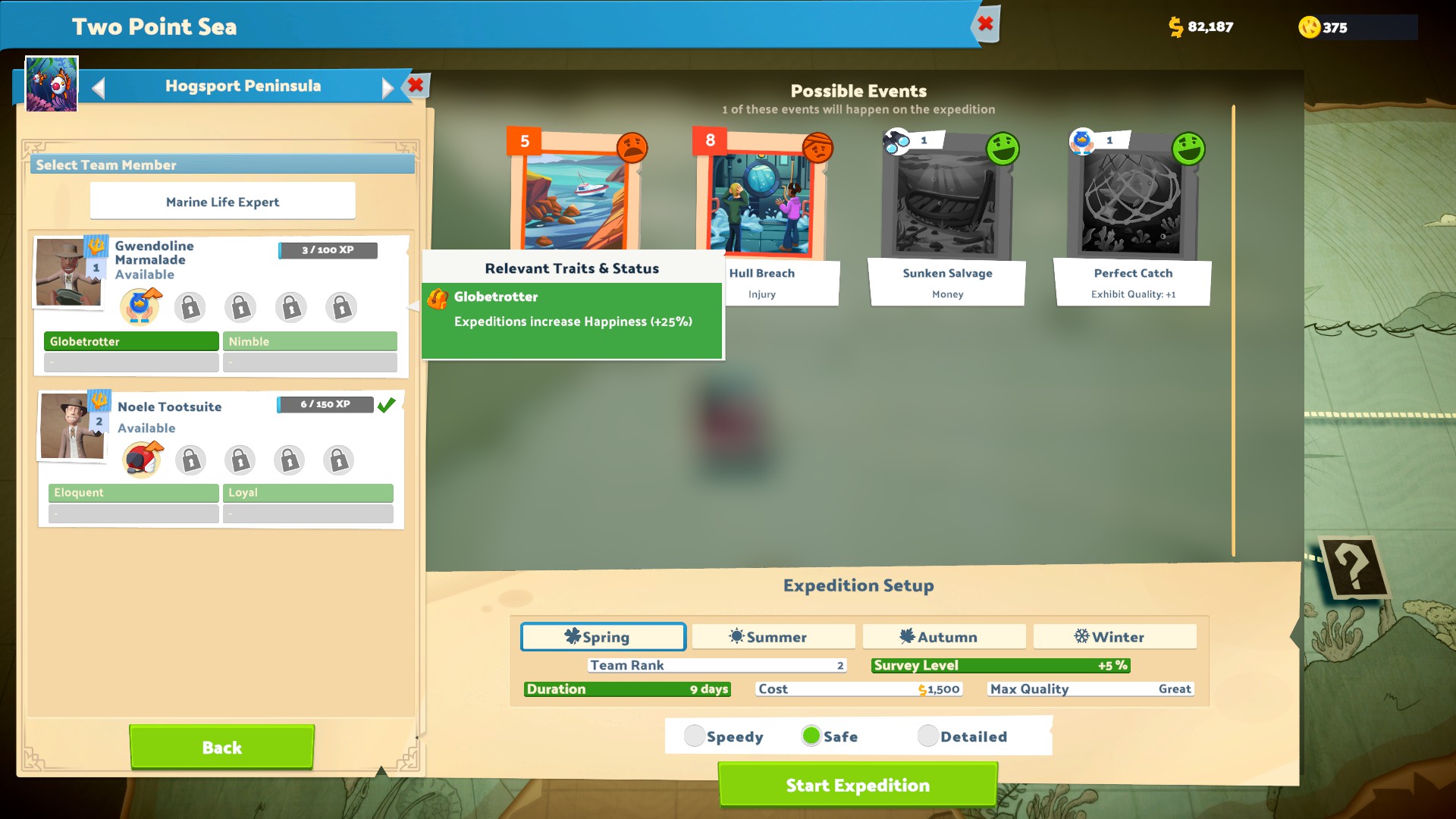Switch to the Winter season tab
1456x819 pixels.
click(1115, 637)
